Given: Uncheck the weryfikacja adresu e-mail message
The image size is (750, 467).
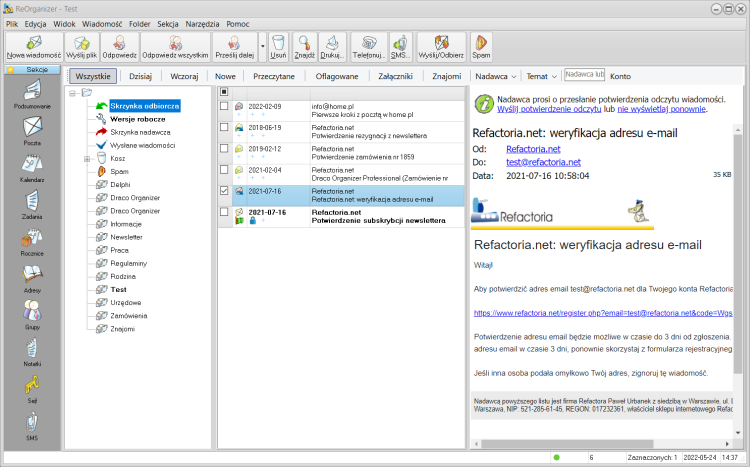Looking at the screenshot, I should [224, 190].
